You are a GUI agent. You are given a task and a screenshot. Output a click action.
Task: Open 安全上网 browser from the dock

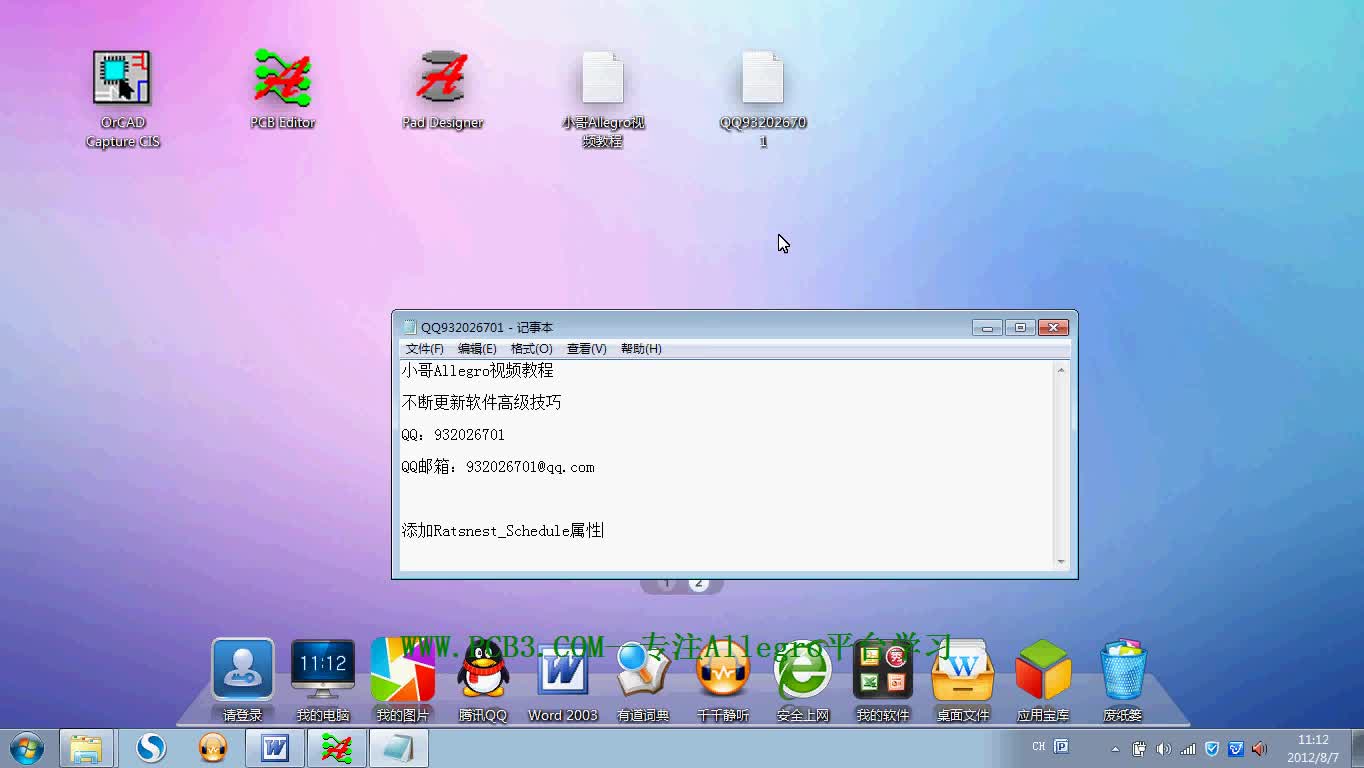tap(803, 680)
